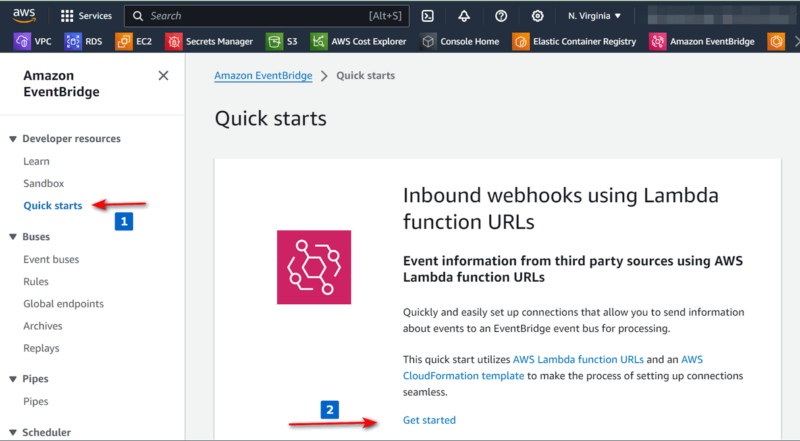Click the S3 shortcut icon
Viewport: 800px width, 441px height.
click(274, 41)
